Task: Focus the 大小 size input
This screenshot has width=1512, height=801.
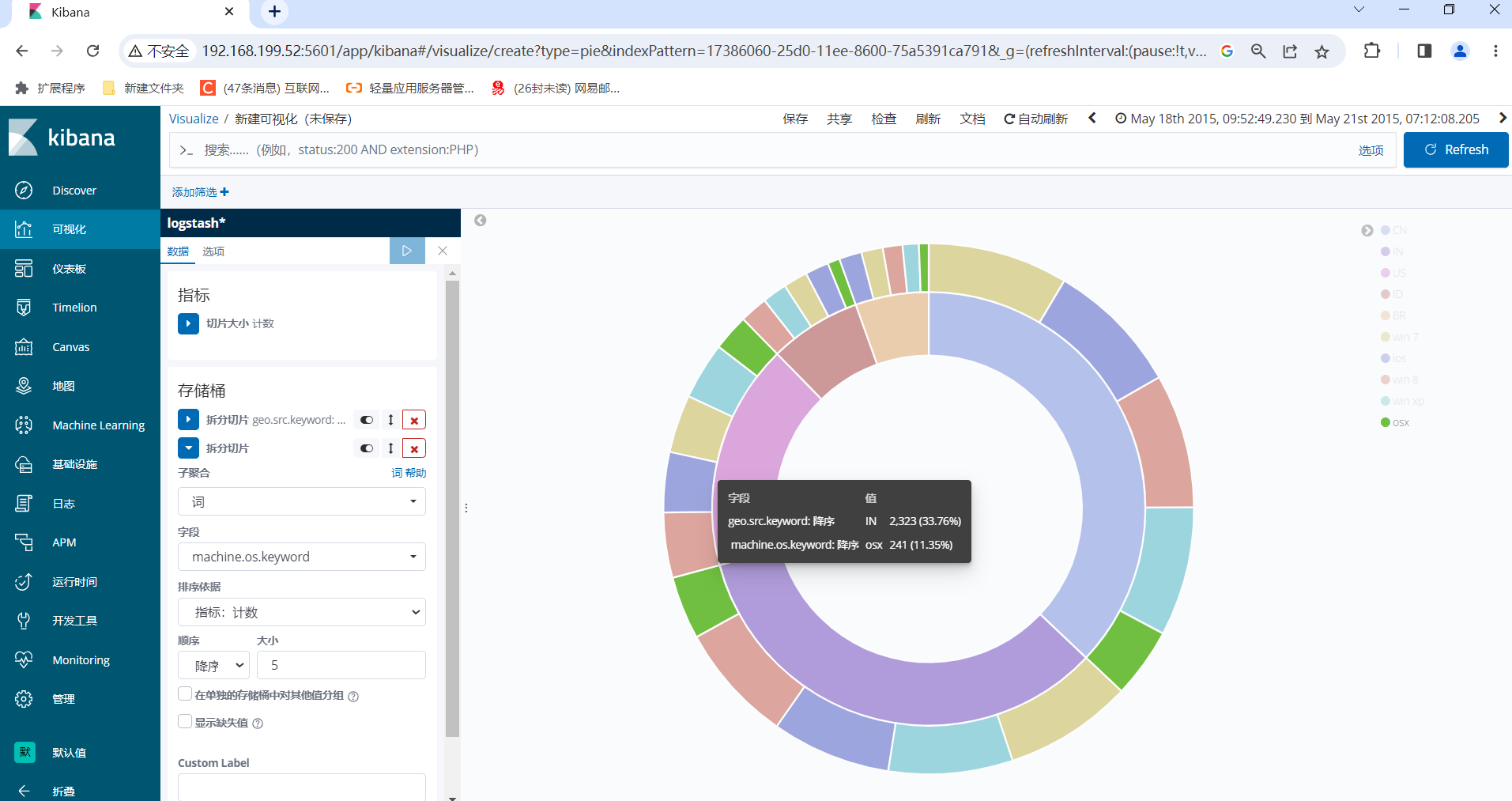Action: pos(341,665)
